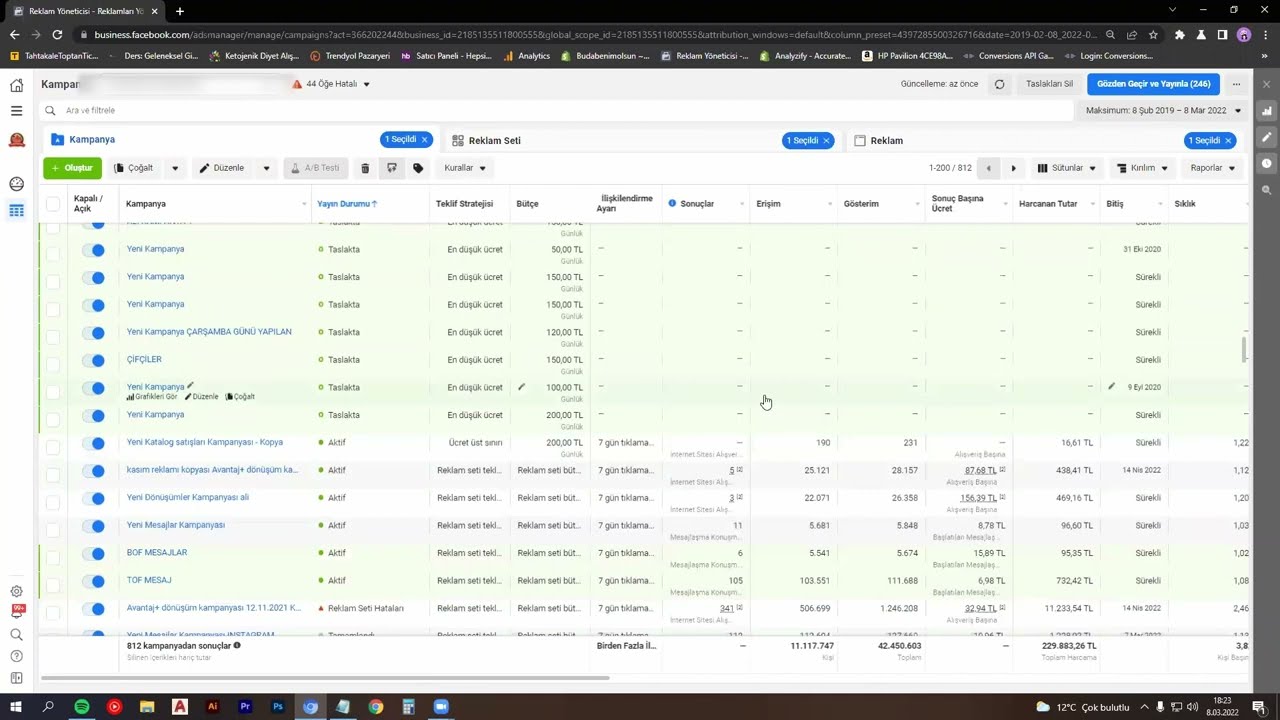1280x720 pixels.
Task: Open the help question mark icon
Action: (x=16, y=656)
